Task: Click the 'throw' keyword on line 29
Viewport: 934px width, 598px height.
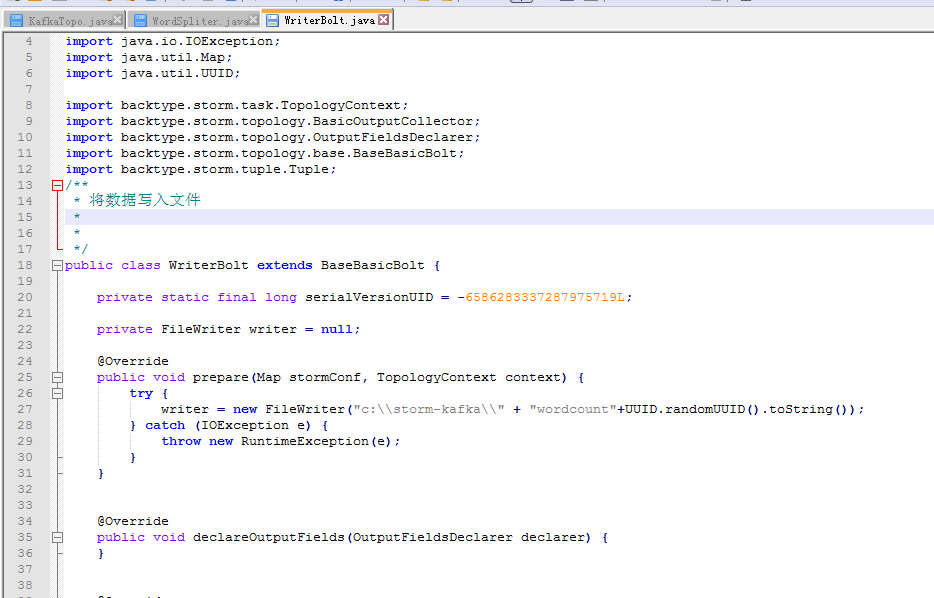Action: [x=181, y=441]
